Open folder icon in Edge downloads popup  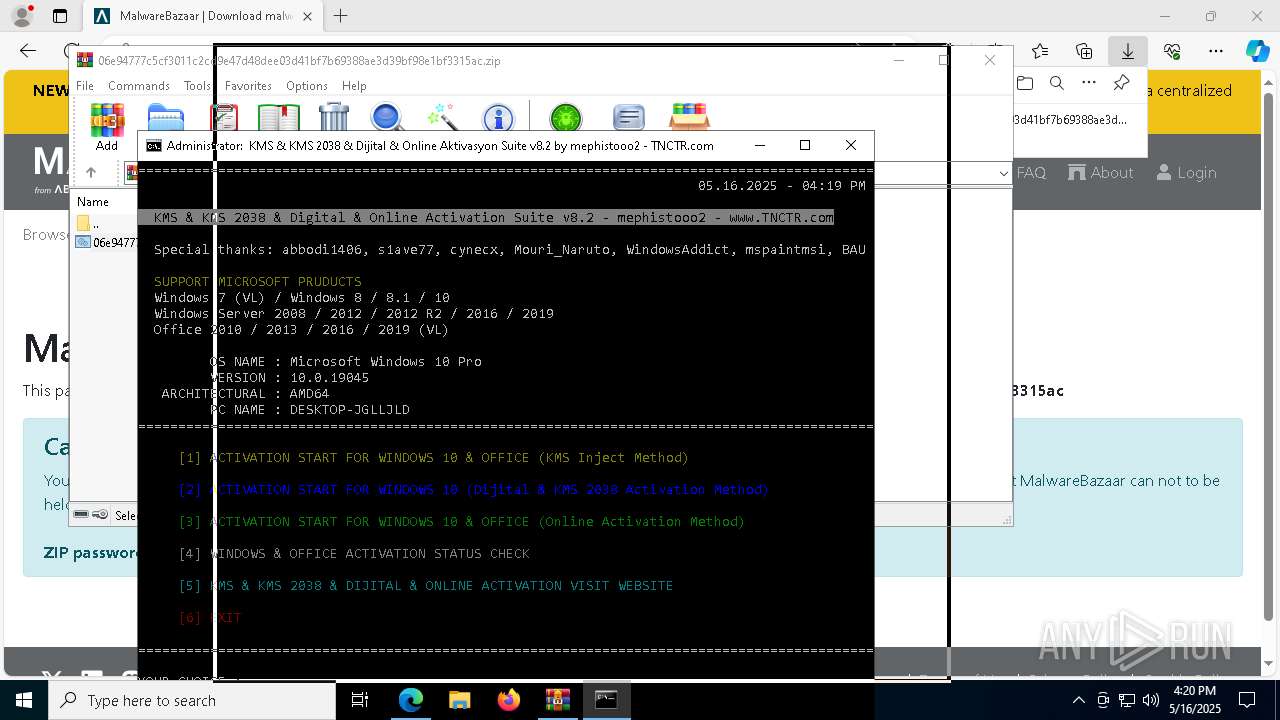point(1024,83)
